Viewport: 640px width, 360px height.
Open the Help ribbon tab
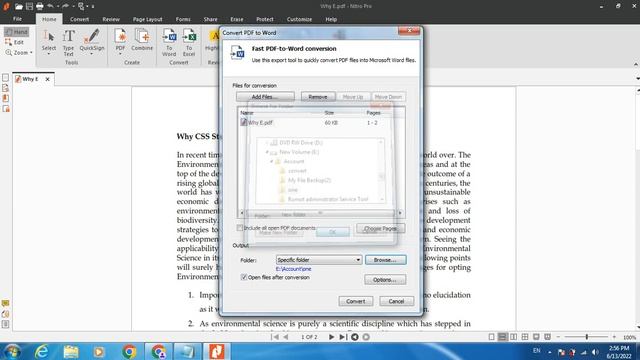(x=331, y=19)
